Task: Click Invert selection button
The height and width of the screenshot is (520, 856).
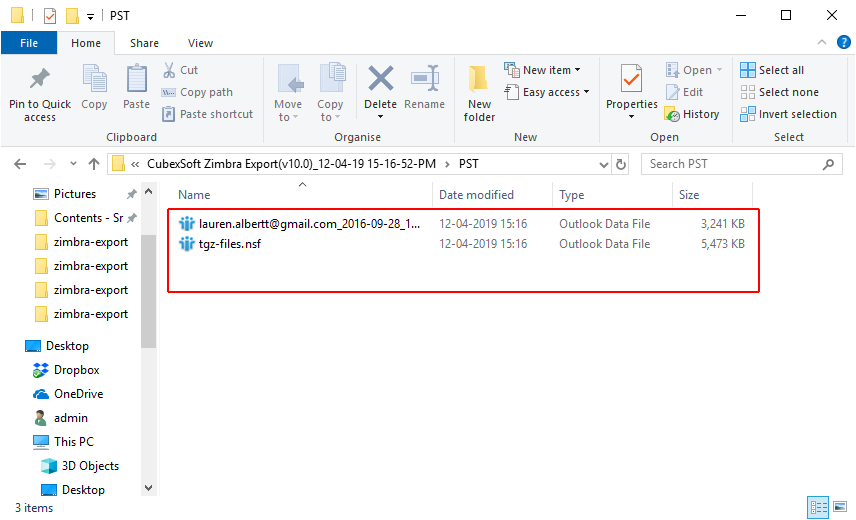Action: [788, 114]
